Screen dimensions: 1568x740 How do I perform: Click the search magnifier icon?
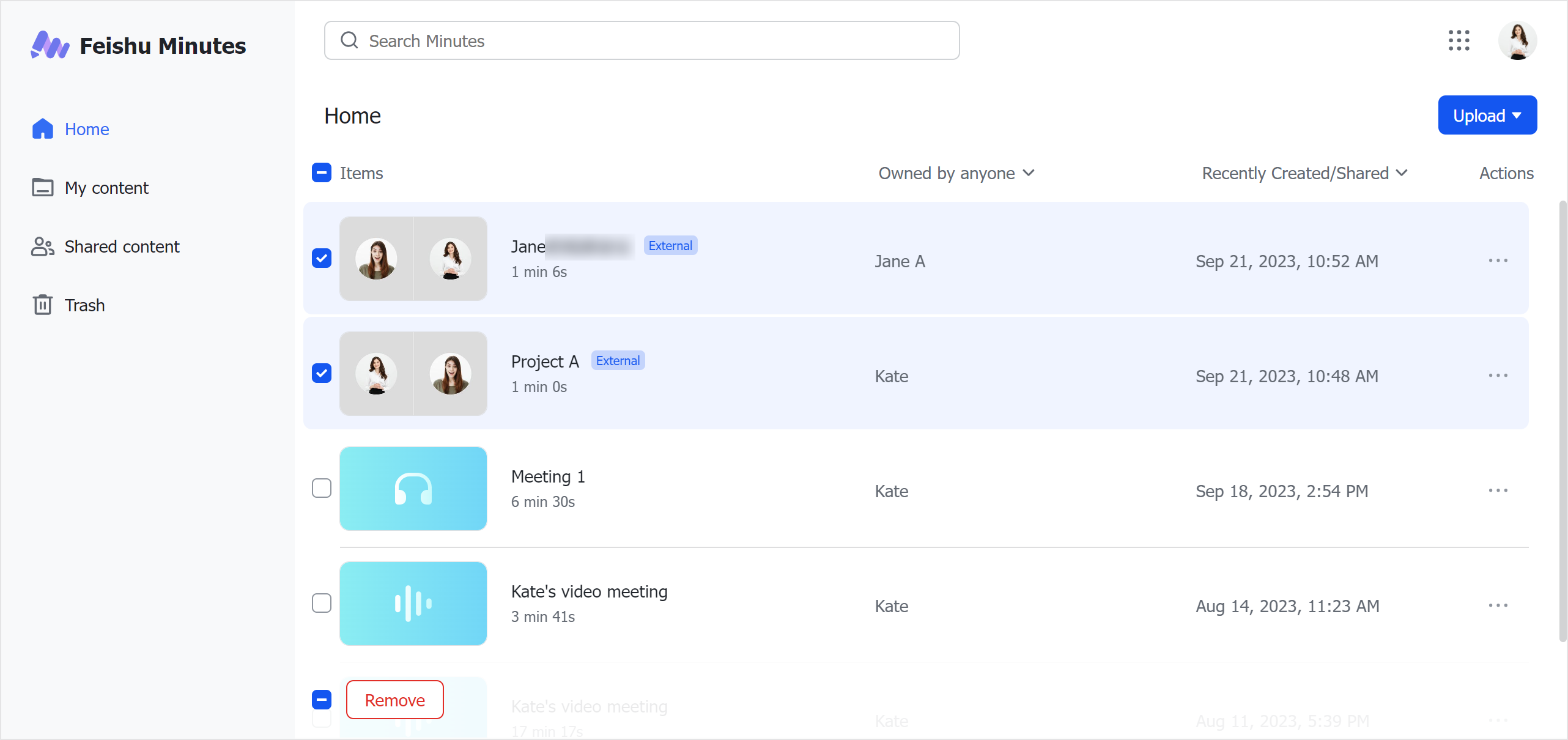(349, 40)
